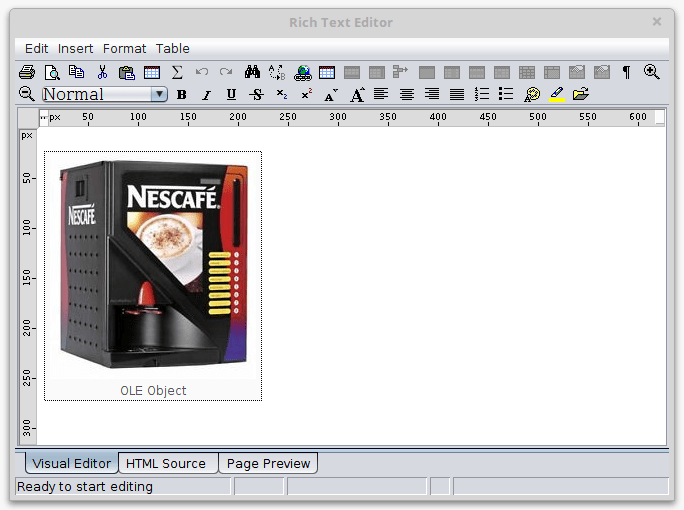684x510 pixels.
Task: Toggle Strikethrough formatting
Action: coord(256,95)
